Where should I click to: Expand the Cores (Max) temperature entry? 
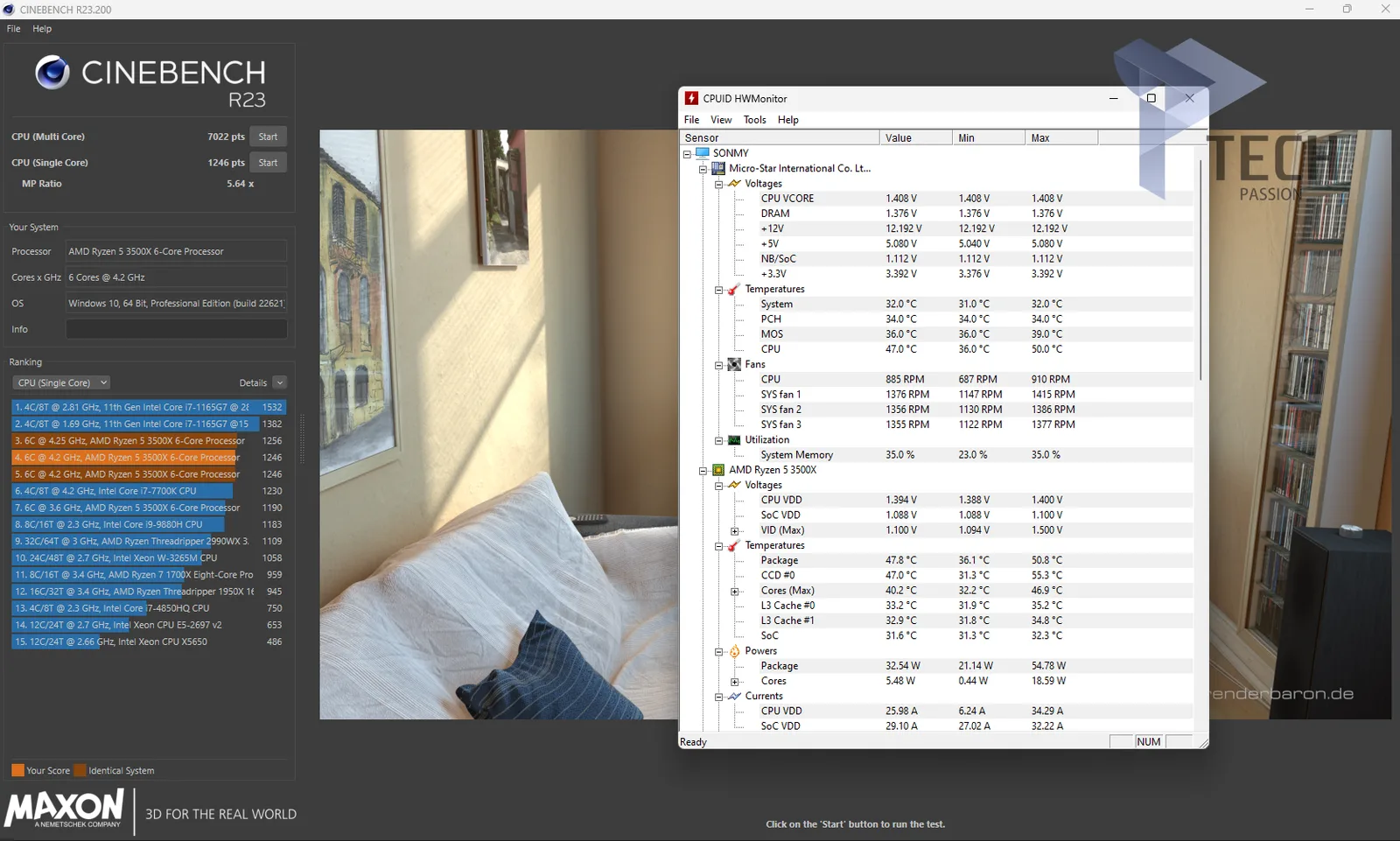(734, 592)
